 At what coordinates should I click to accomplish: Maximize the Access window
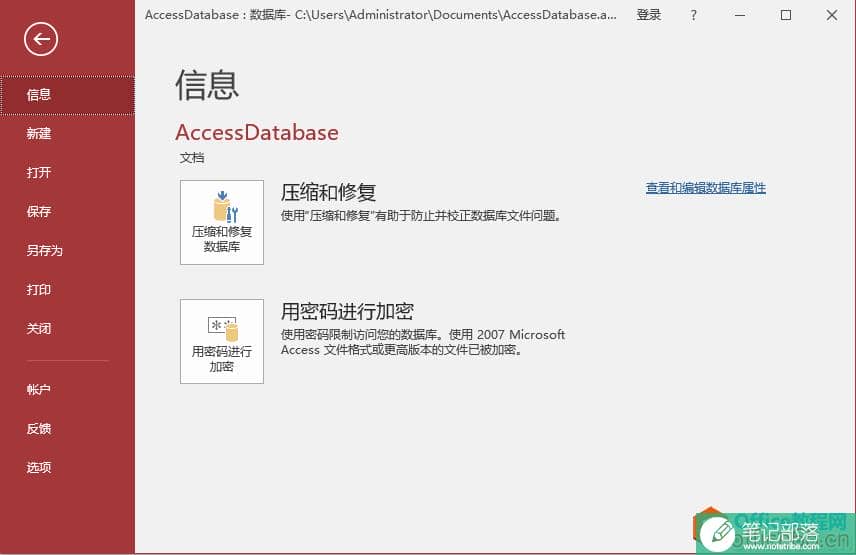786,15
